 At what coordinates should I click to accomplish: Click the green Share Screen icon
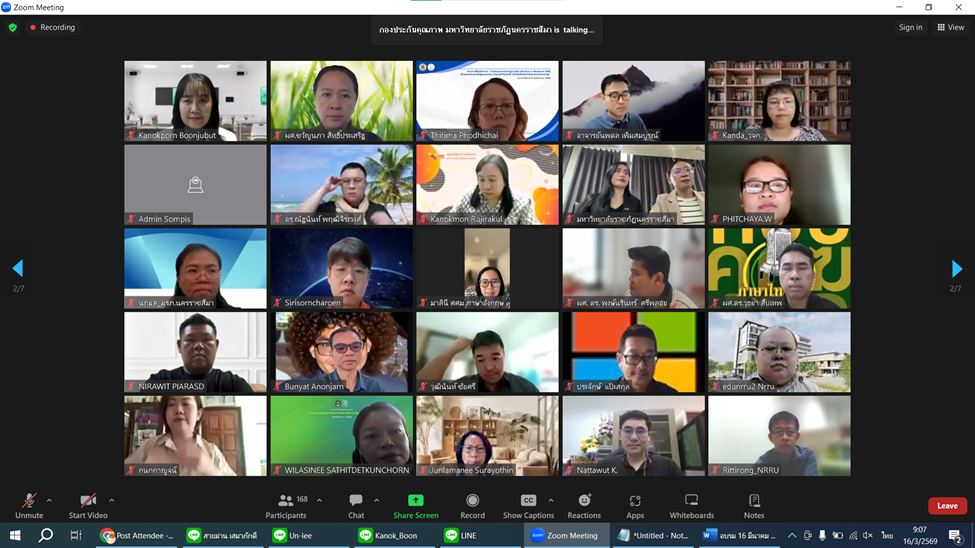415,502
